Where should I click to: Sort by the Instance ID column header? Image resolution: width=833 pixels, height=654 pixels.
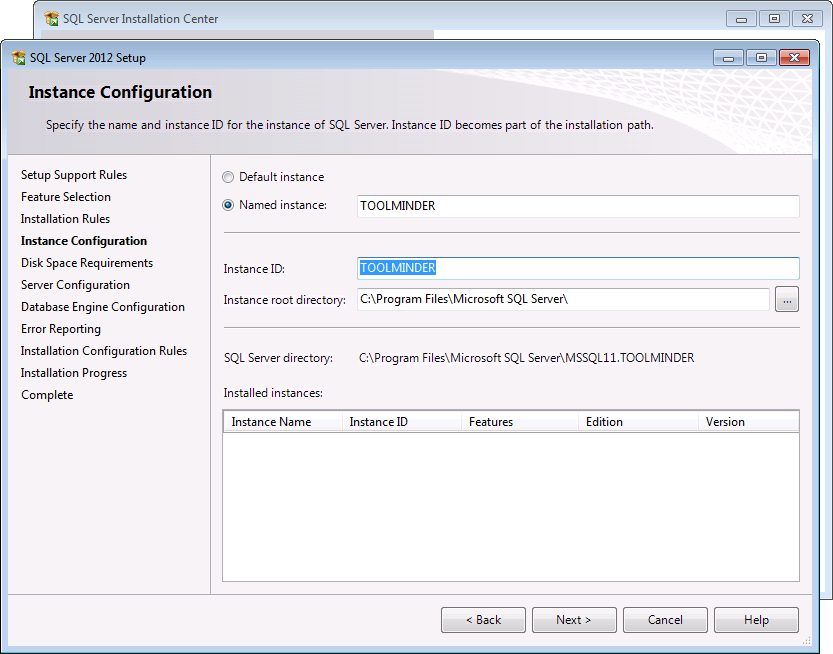402,422
